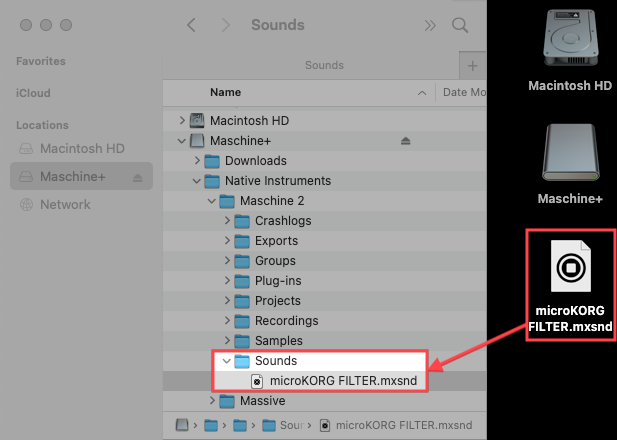Click the Locations sidebar heading

coord(42,125)
